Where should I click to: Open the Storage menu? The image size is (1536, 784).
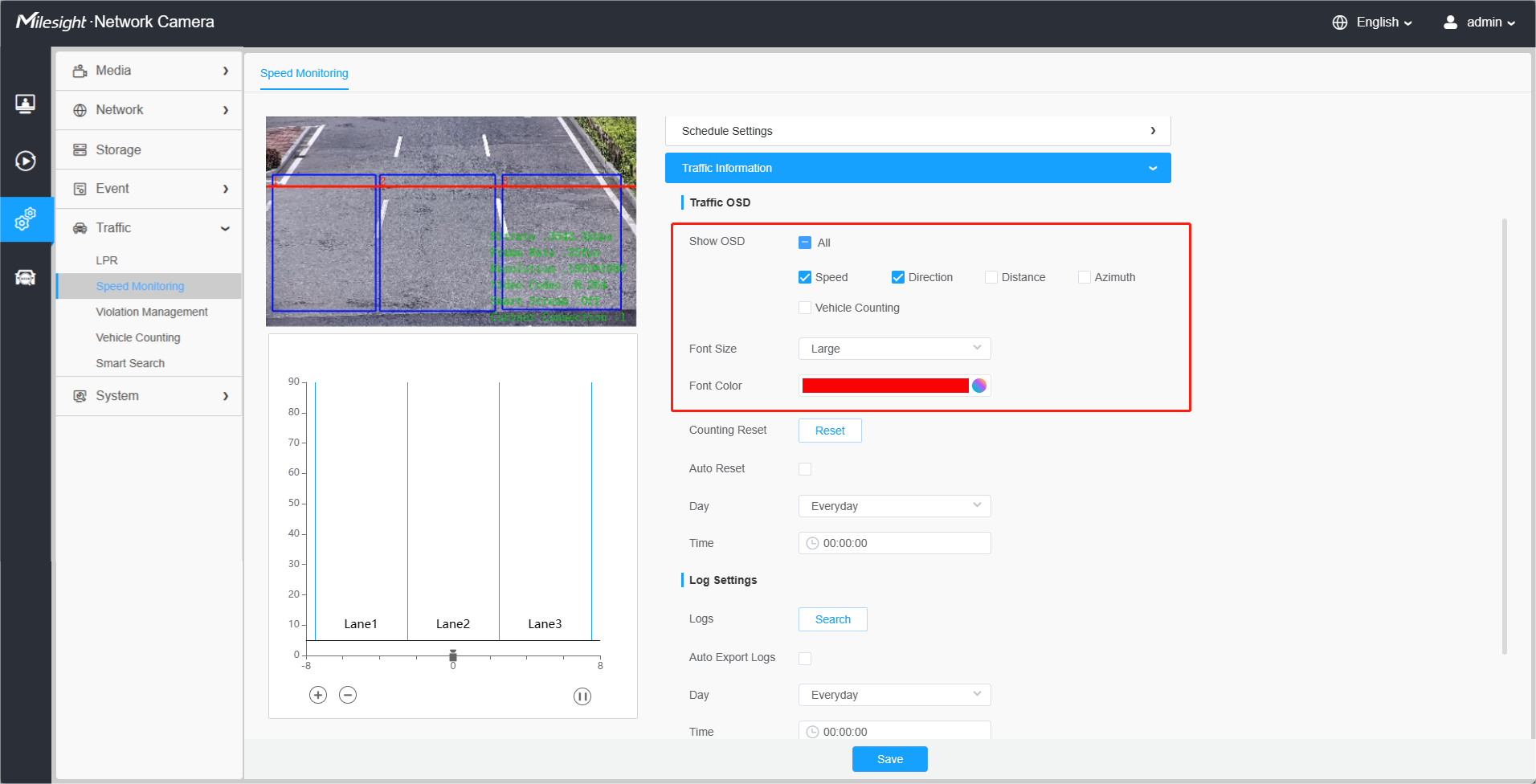tap(149, 149)
